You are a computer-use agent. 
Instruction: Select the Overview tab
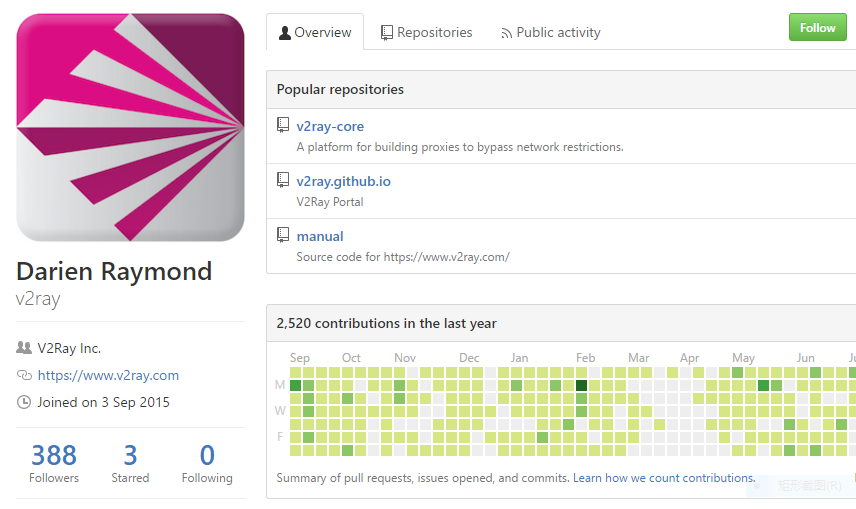point(314,32)
